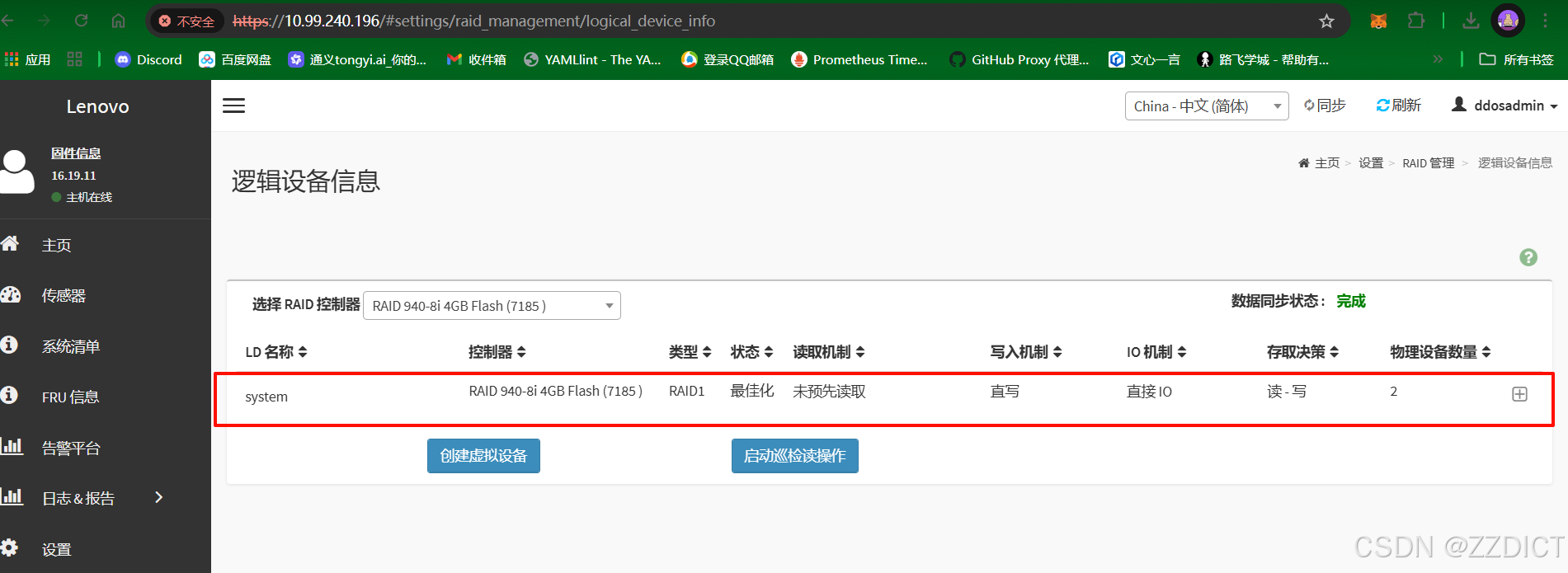Click the bookmark star icon
The height and width of the screenshot is (573, 1568).
(x=1326, y=21)
